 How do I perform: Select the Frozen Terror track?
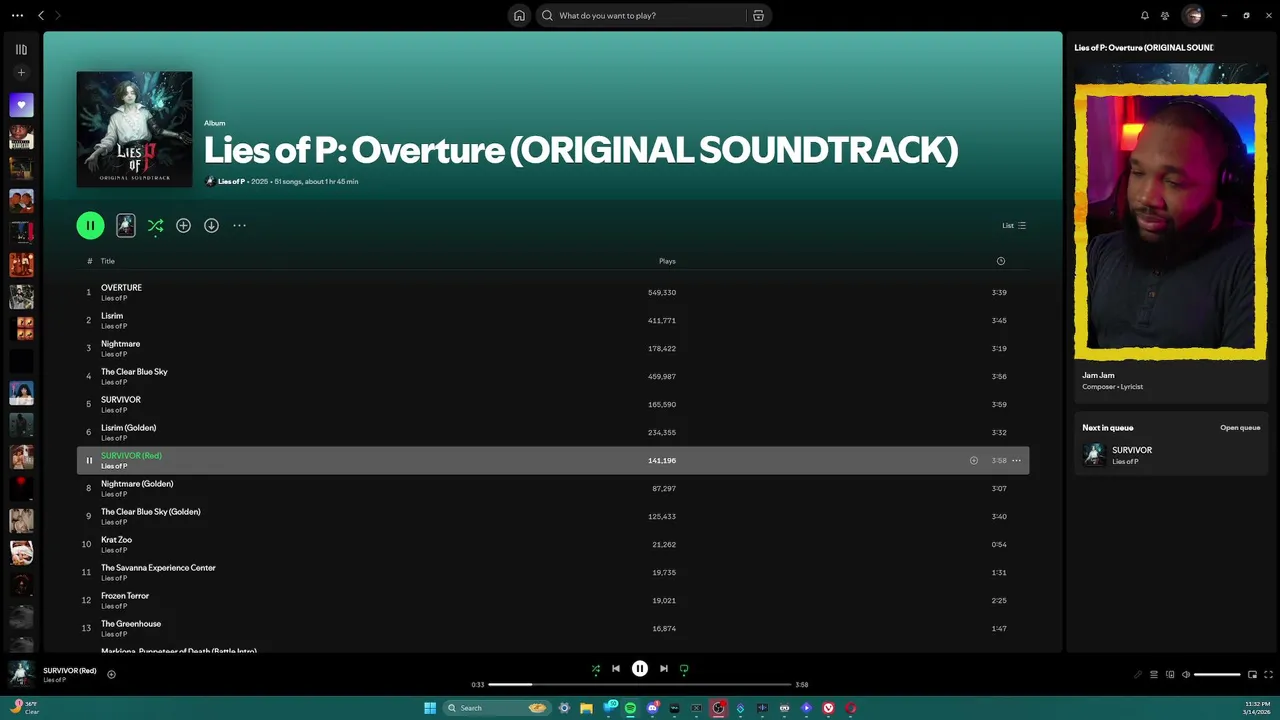click(553, 600)
